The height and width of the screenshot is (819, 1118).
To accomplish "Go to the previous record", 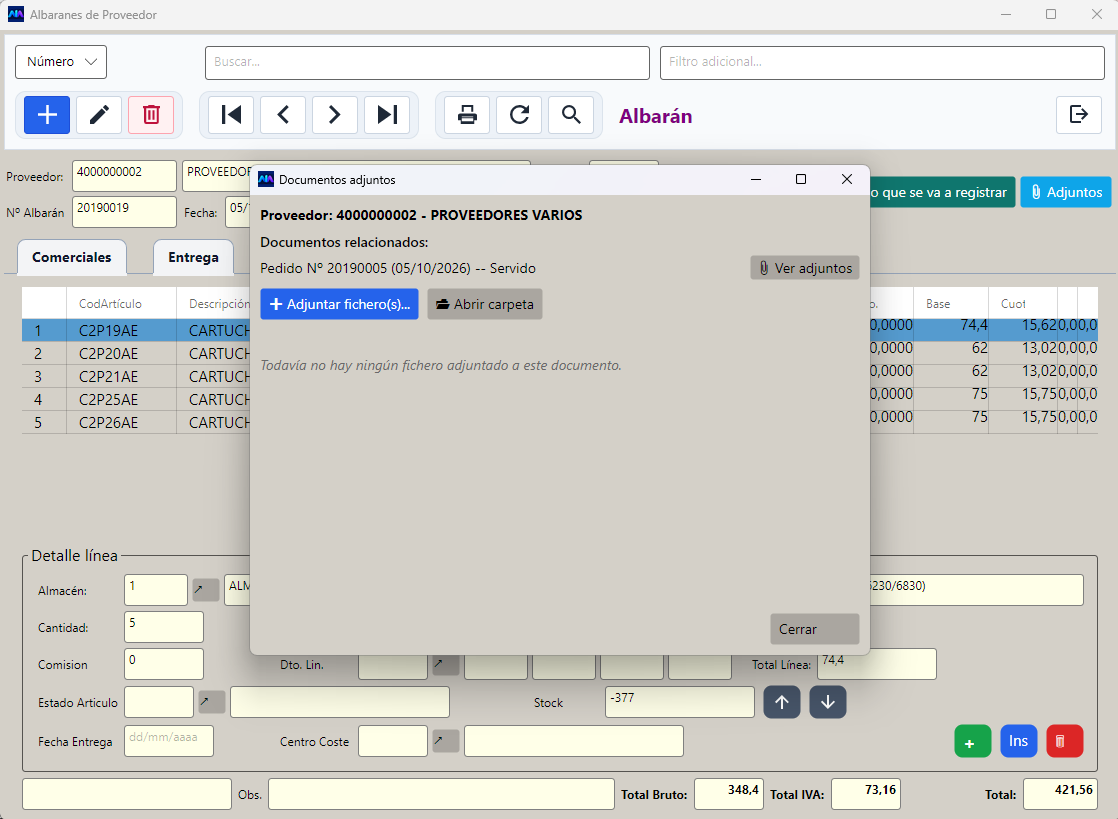I will pos(283,115).
